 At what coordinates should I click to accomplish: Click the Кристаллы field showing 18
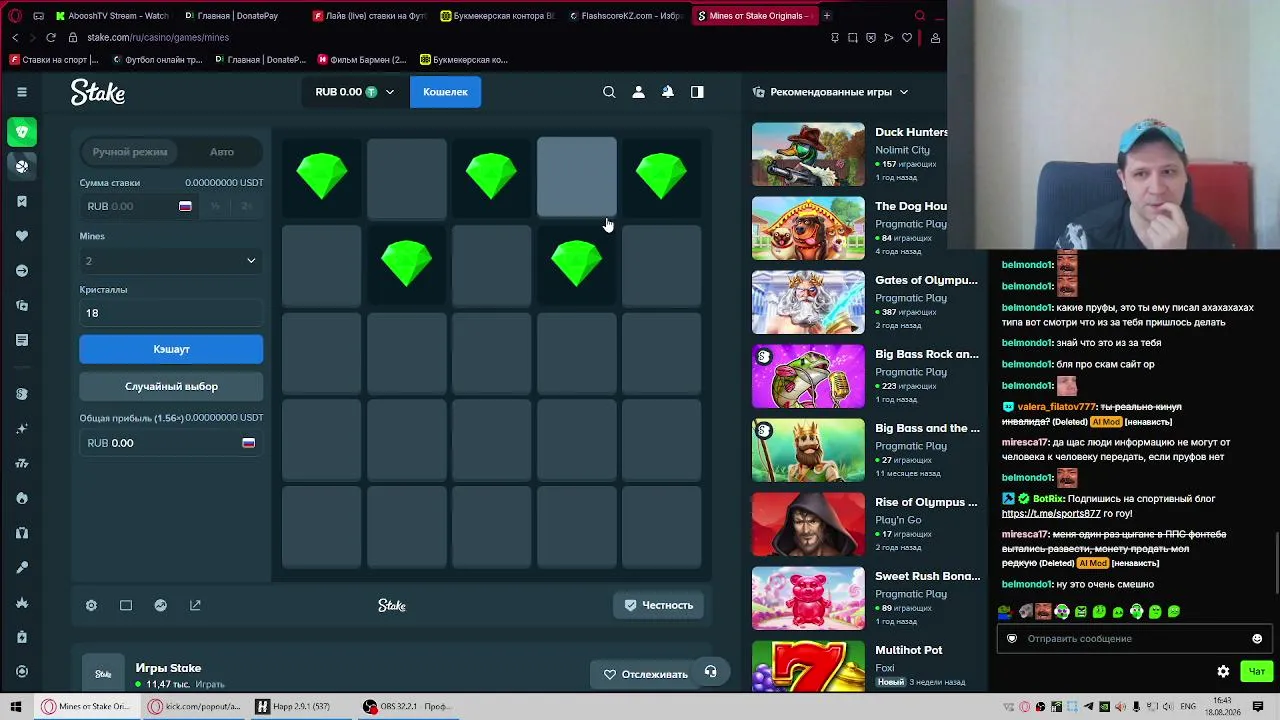[171, 313]
